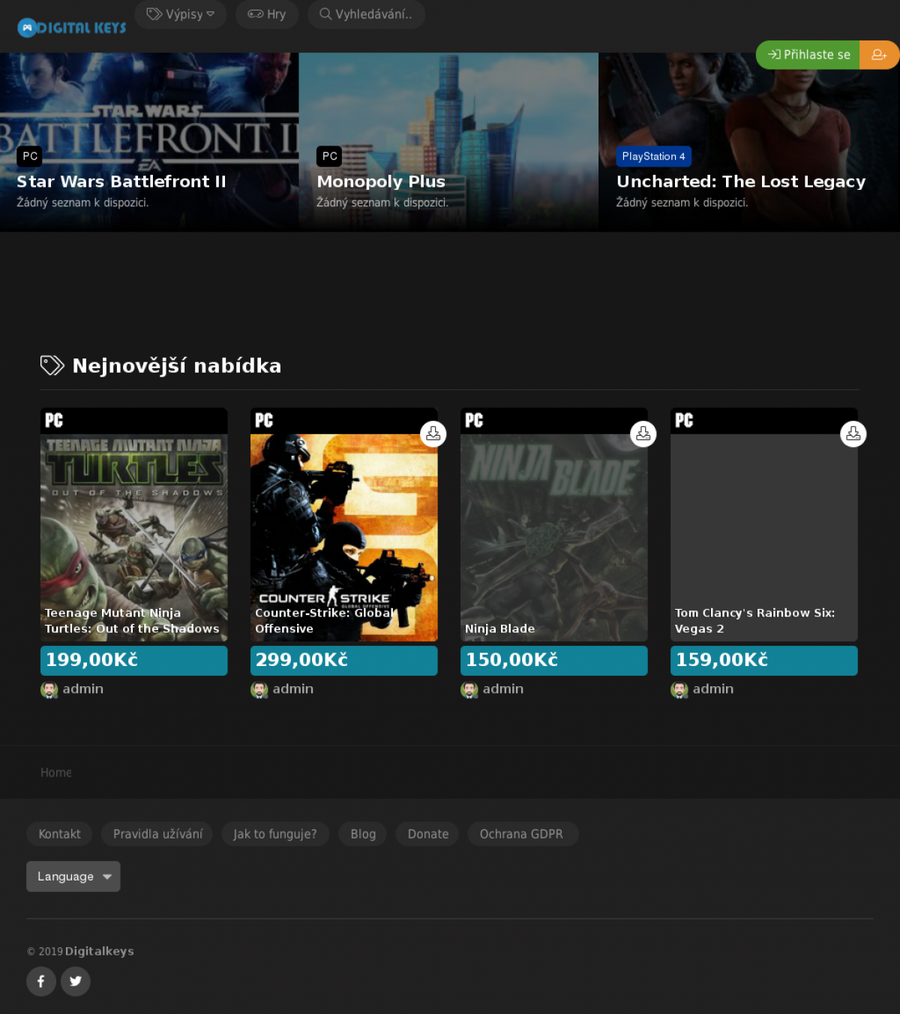Click the tag icon beside Nejnovější nabídka
Viewport: 900px width, 1014px height.
click(52, 365)
